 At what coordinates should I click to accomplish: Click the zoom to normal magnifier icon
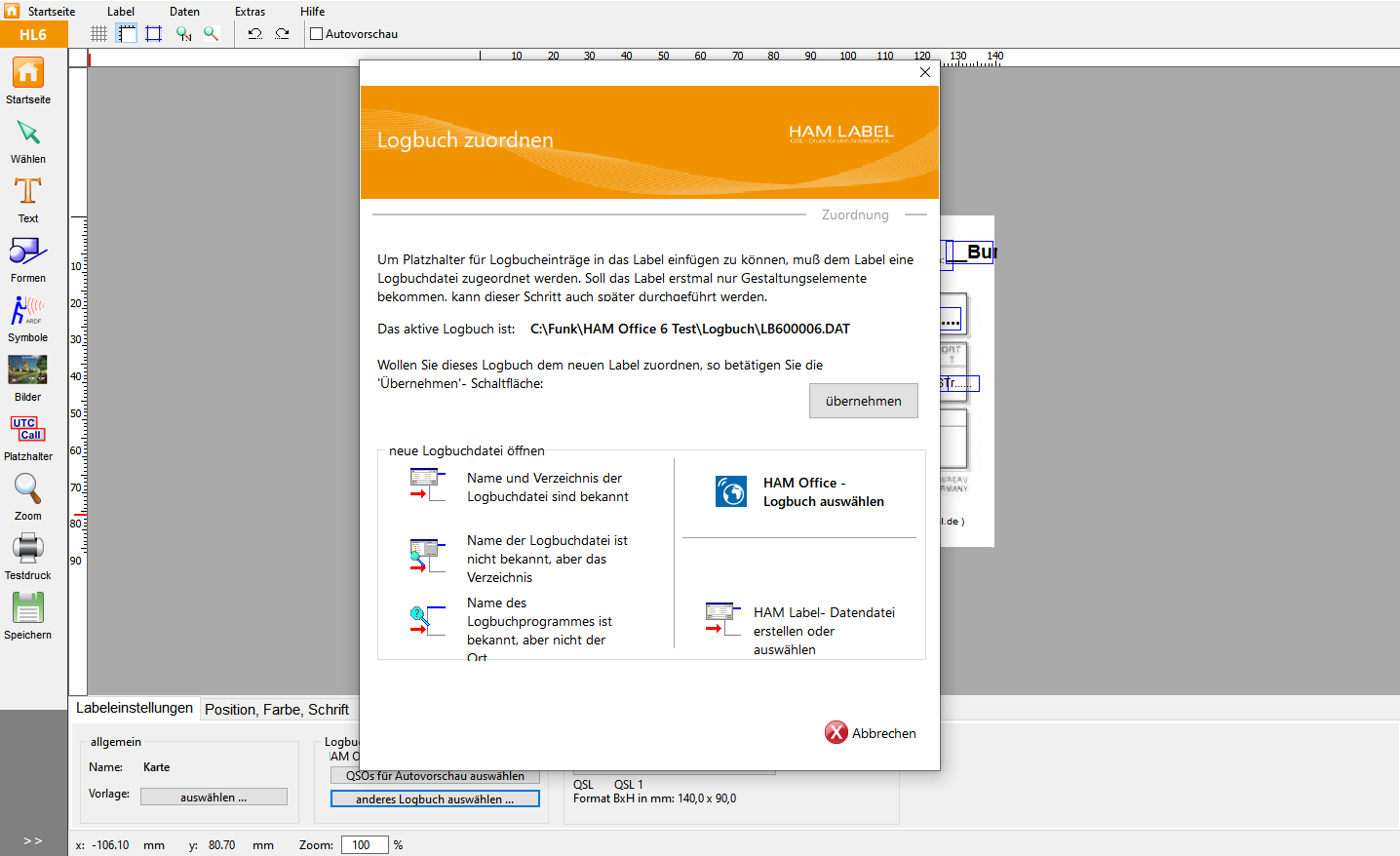pos(183,33)
